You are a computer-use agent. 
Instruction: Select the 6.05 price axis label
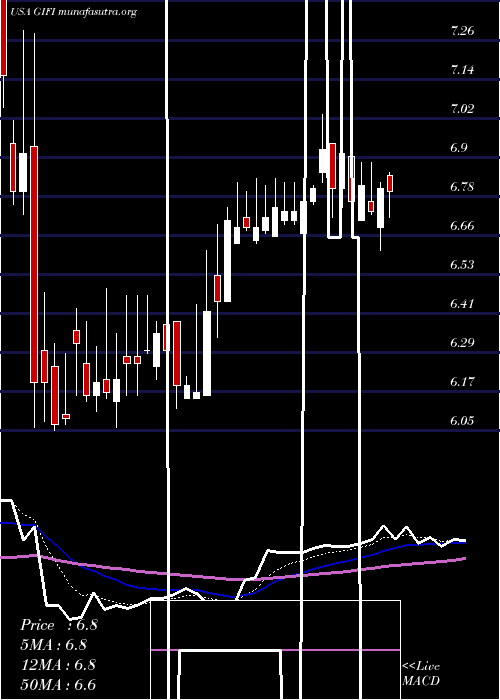(462, 421)
